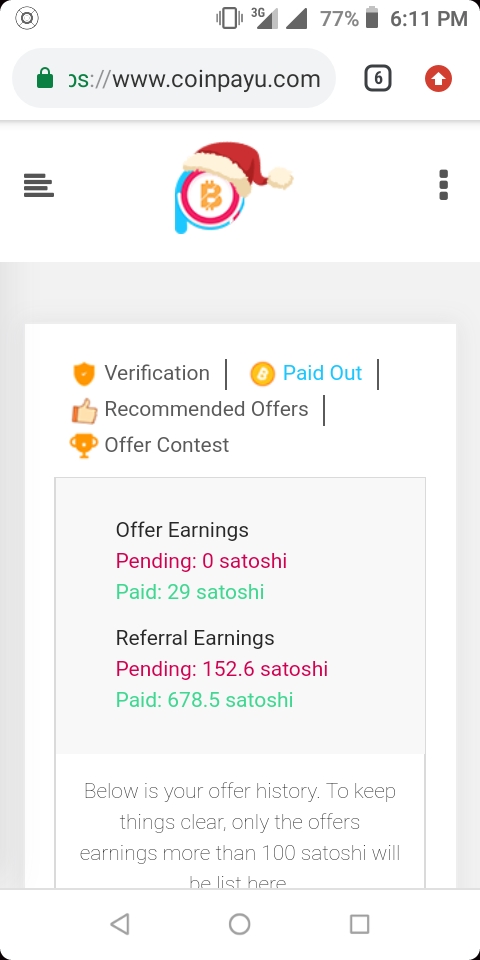Viewport: 480px width, 960px height.
Task: Open the three-dot options menu
Action: click(444, 185)
